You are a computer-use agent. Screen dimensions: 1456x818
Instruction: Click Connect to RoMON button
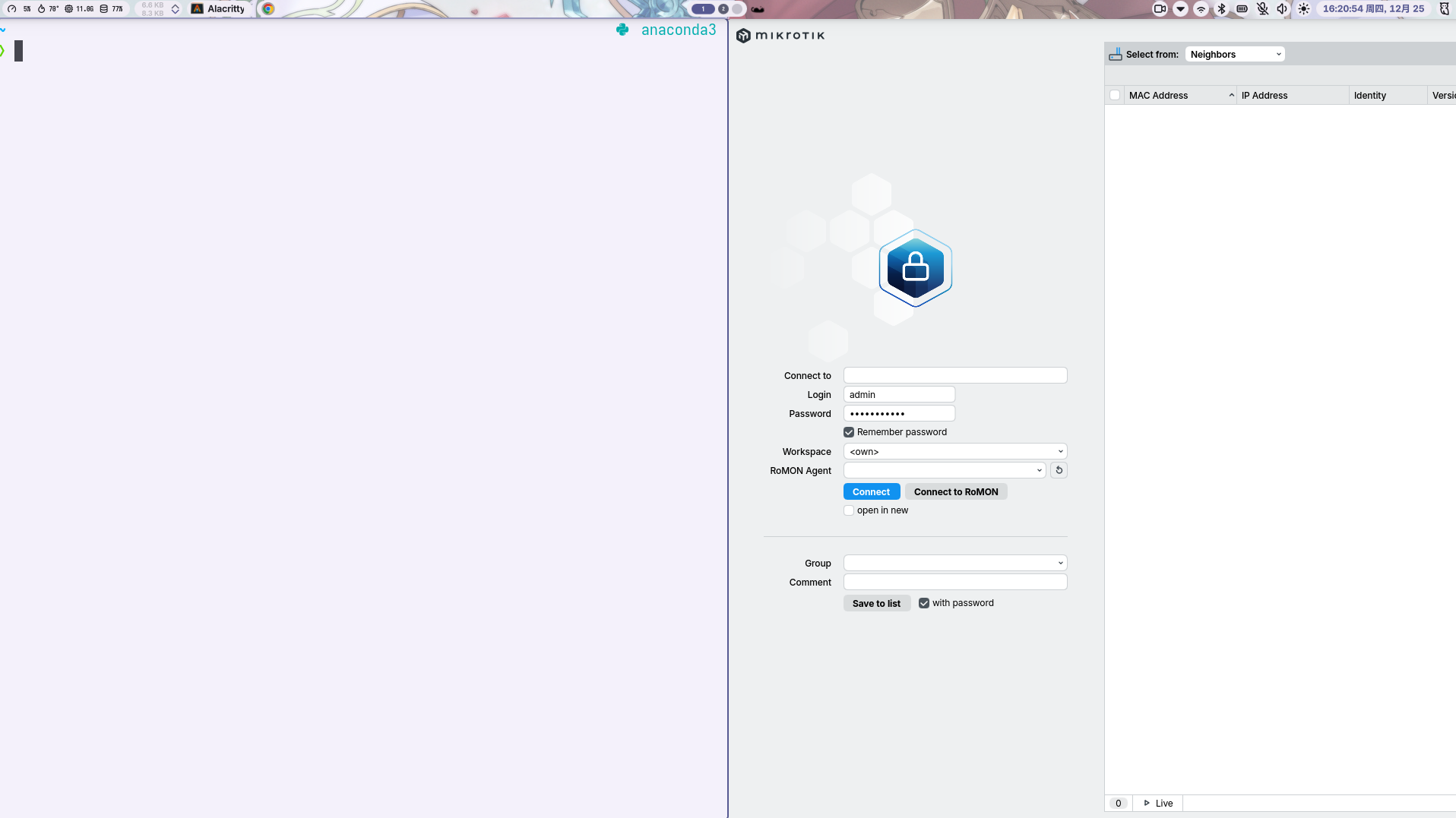(956, 492)
